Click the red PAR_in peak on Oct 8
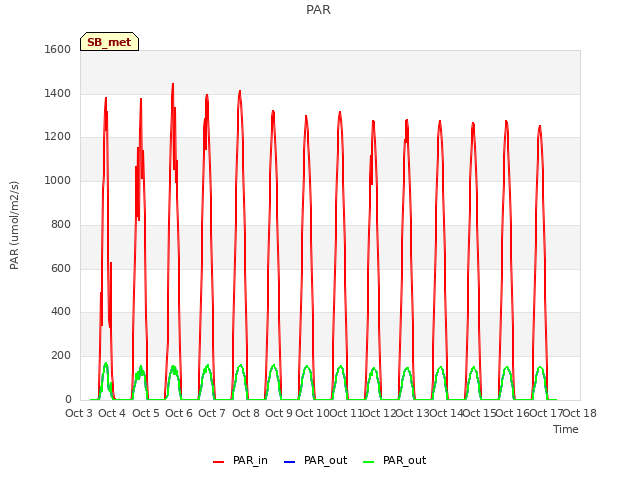The height and width of the screenshot is (480, 640). tap(240, 91)
